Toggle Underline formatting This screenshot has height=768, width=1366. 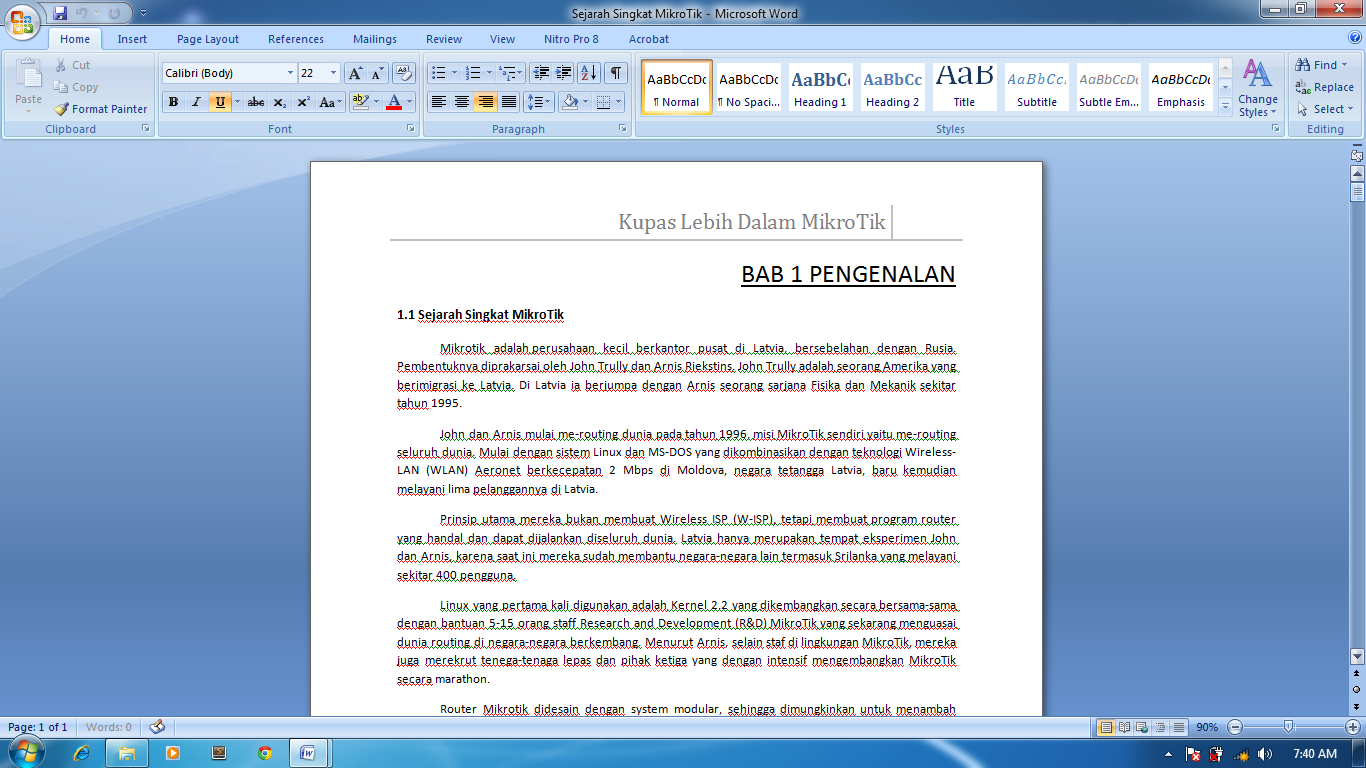[220, 102]
